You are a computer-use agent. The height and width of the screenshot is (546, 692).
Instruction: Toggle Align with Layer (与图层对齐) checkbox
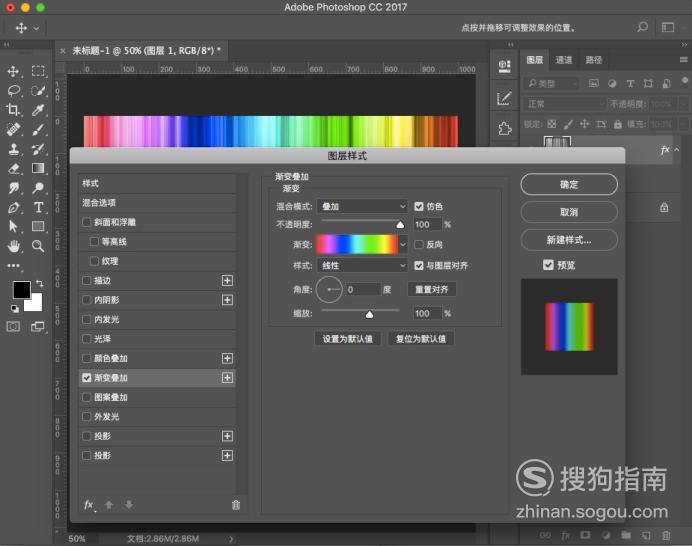point(419,265)
